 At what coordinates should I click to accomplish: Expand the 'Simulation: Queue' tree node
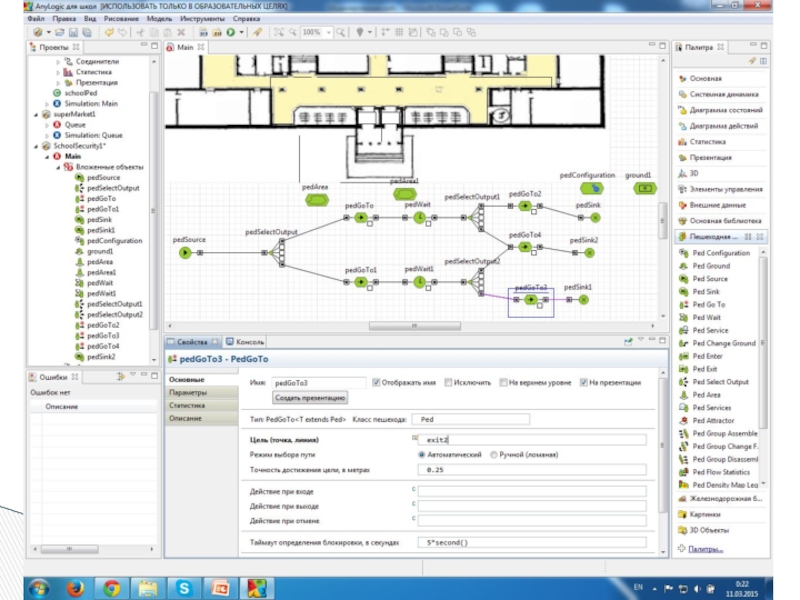coord(46,135)
